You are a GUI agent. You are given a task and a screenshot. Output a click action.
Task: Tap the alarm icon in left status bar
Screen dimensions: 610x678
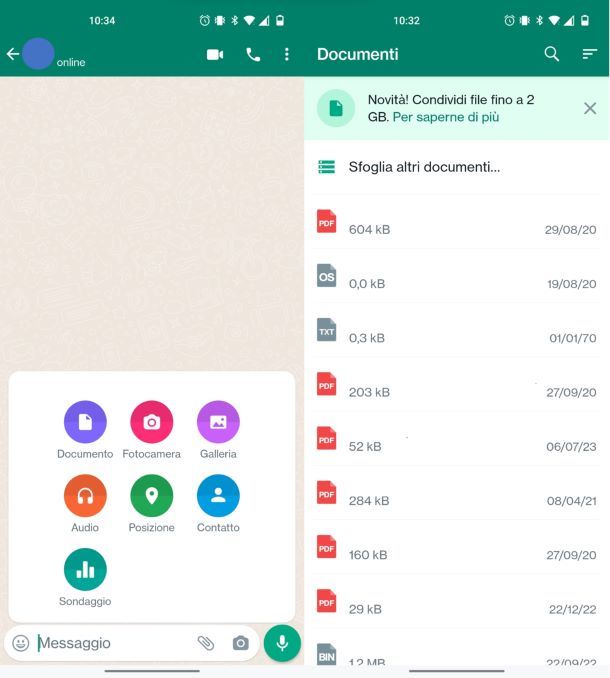tap(204, 20)
